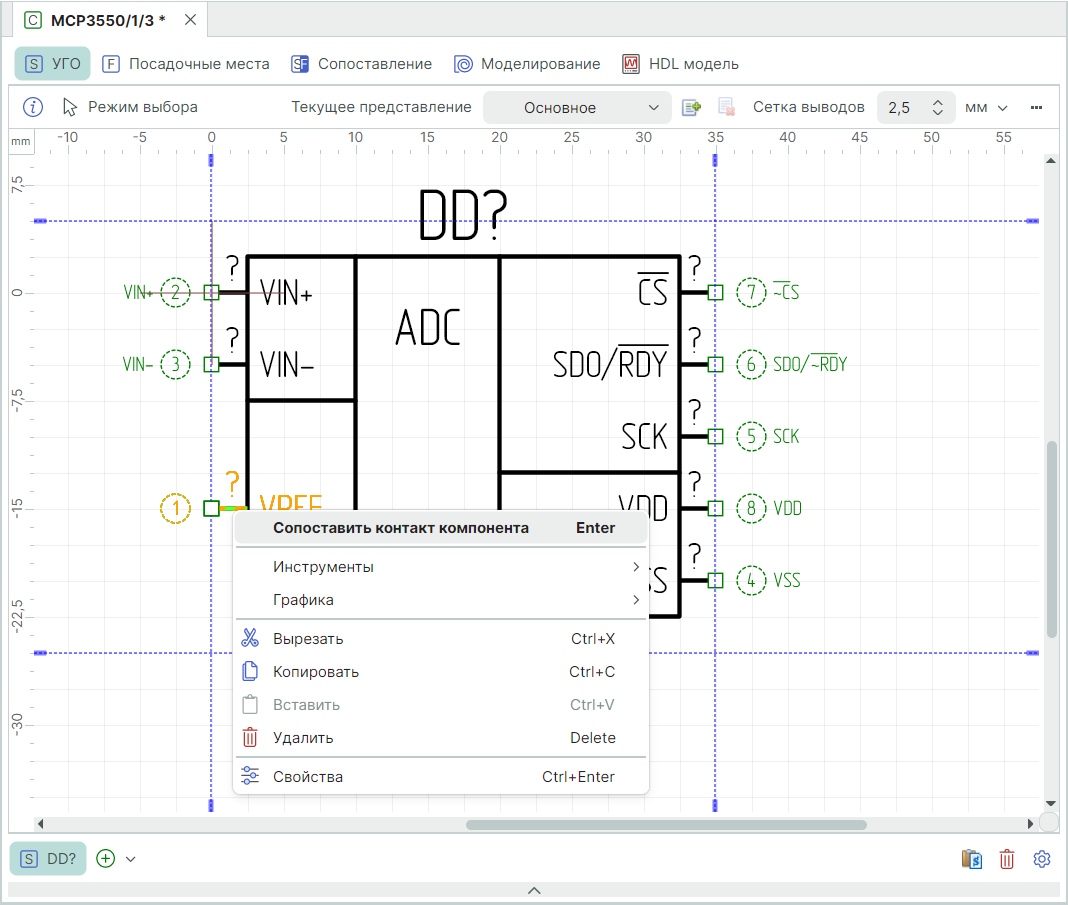The image size is (1068, 905).
Task: Click the add representation icon
Action: (691, 107)
